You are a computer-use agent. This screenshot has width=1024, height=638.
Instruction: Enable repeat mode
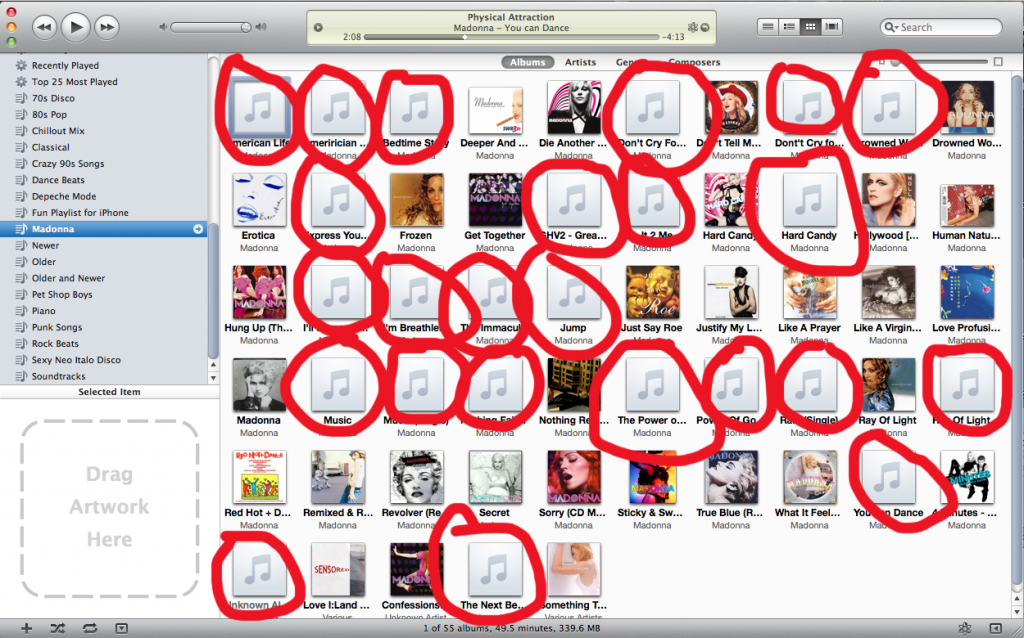coord(91,628)
